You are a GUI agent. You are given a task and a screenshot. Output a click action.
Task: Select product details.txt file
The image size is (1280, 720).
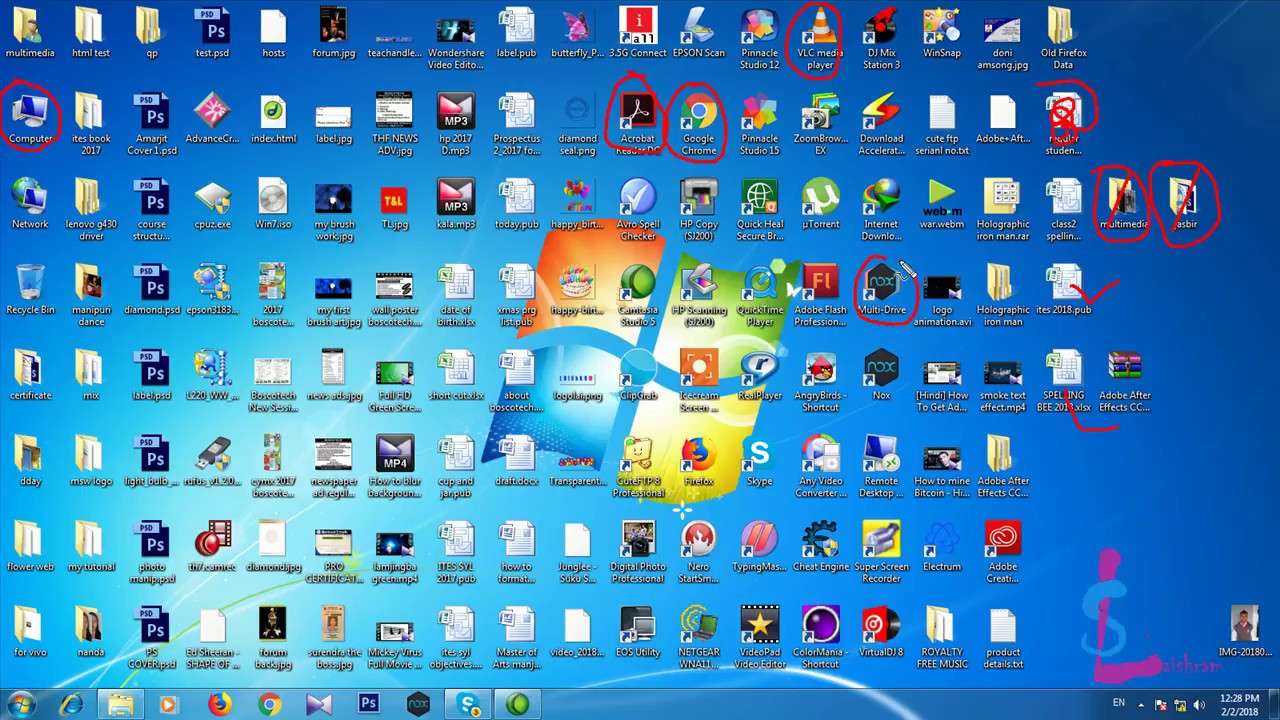(1003, 639)
